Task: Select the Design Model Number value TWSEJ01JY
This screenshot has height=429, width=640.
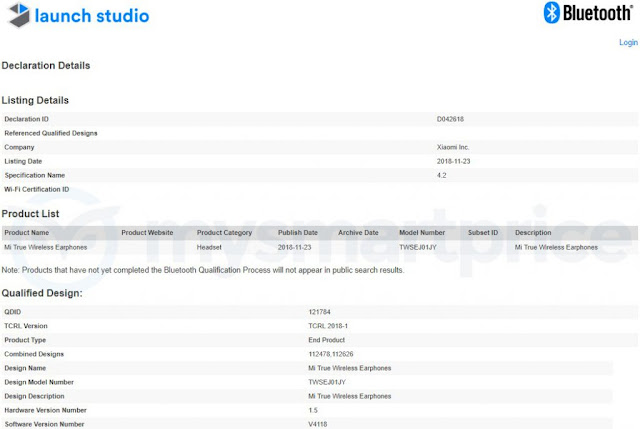Action: [327, 382]
